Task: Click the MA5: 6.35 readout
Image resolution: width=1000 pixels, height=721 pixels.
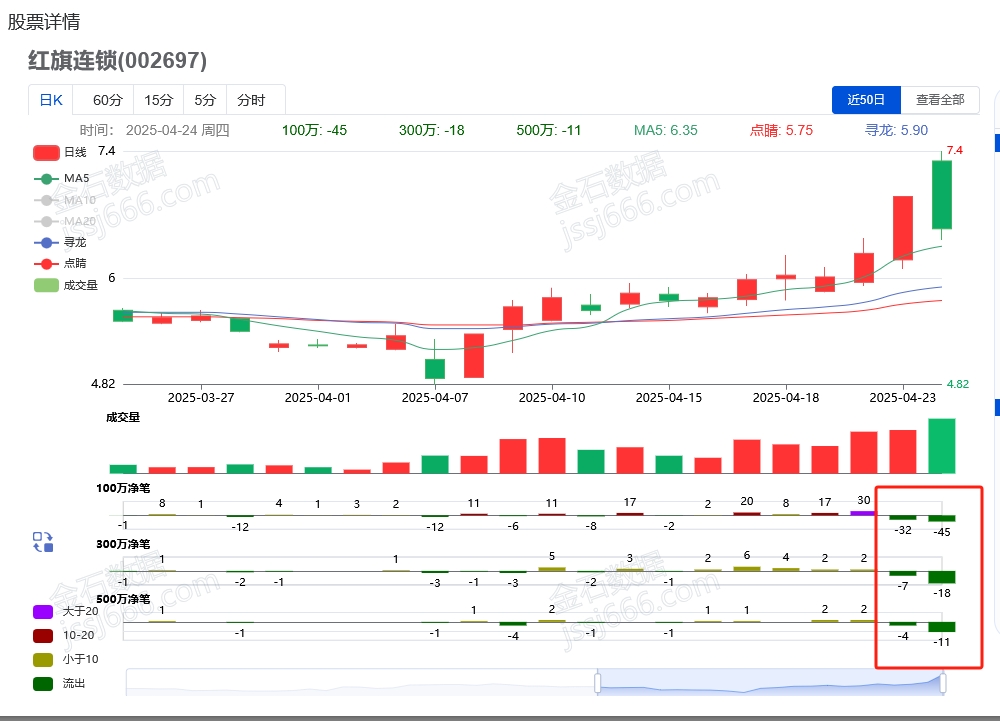Action: 666,130
